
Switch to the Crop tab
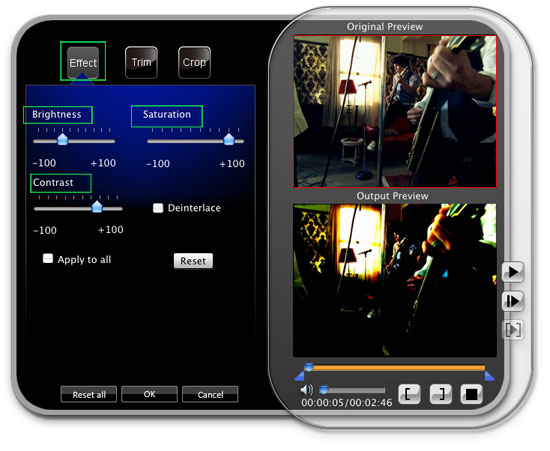click(194, 62)
